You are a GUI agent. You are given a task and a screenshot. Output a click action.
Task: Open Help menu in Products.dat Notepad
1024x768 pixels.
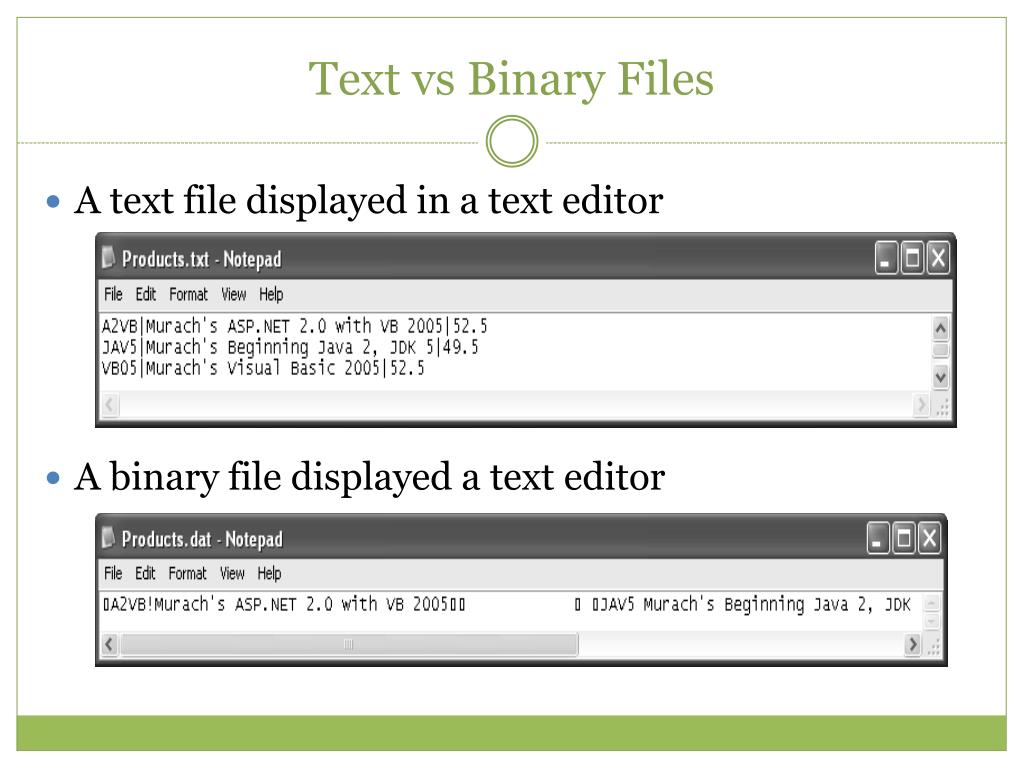(x=269, y=573)
